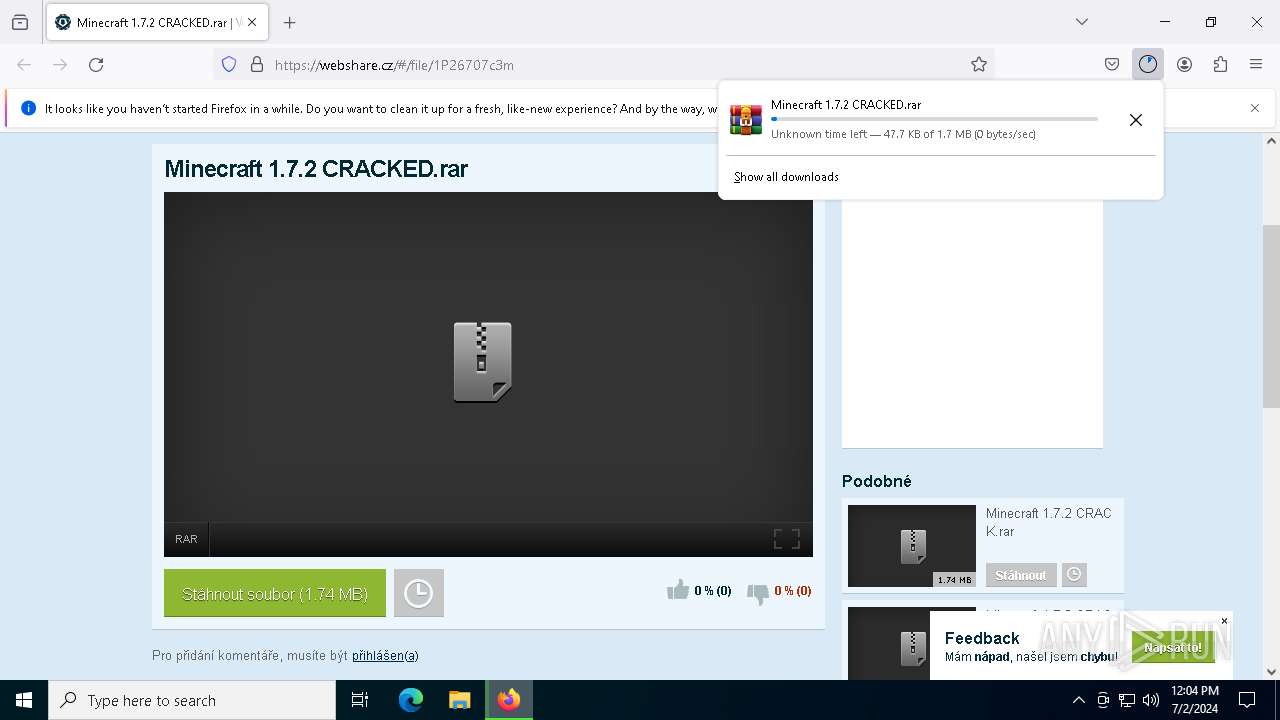Go forward to next page
1280x720 pixels.
coord(60,64)
